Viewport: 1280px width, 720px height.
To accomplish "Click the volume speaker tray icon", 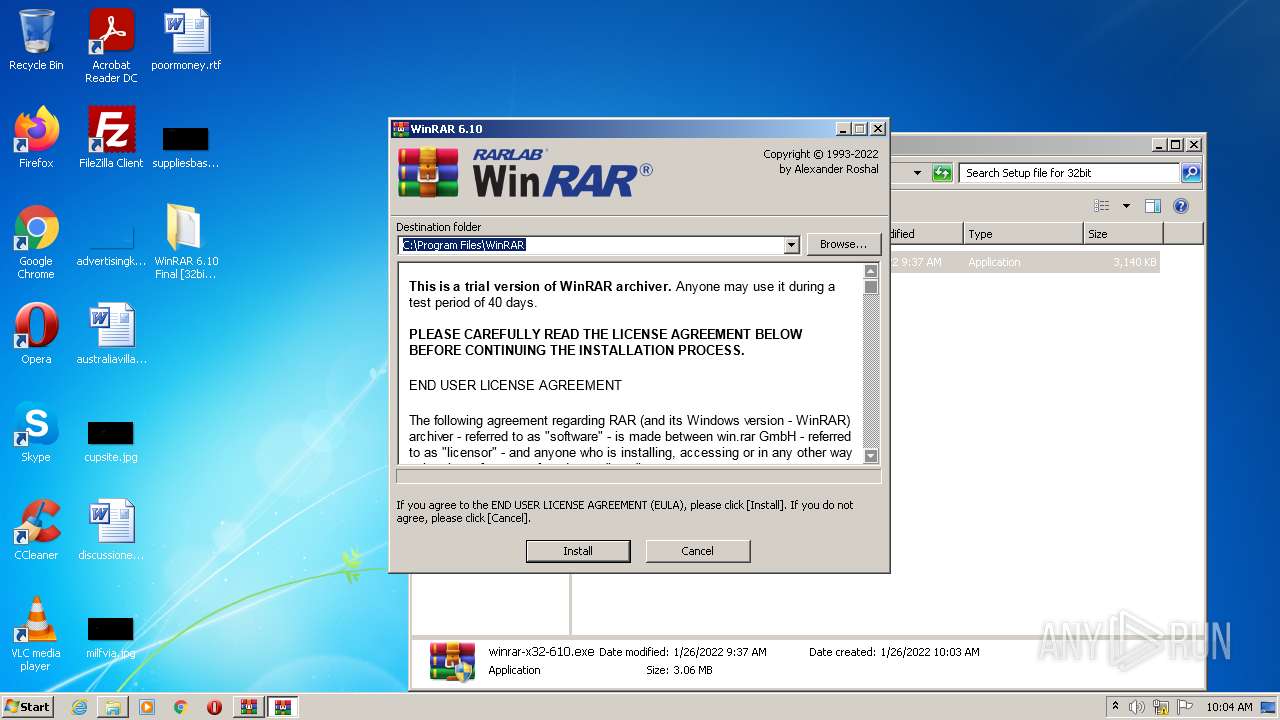I will point(1137,707).
